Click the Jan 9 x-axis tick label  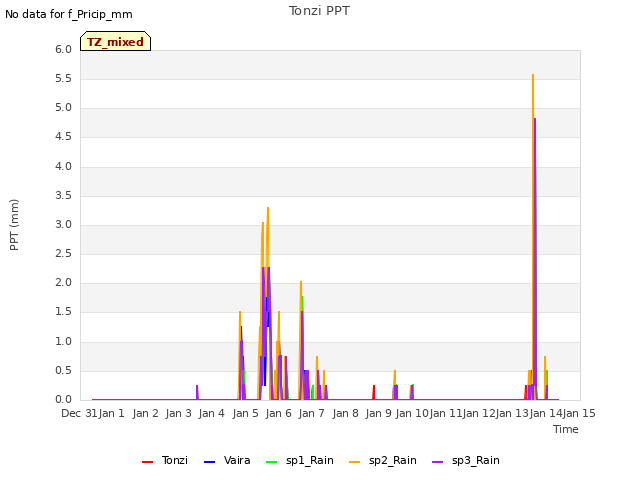click(378, 413)
